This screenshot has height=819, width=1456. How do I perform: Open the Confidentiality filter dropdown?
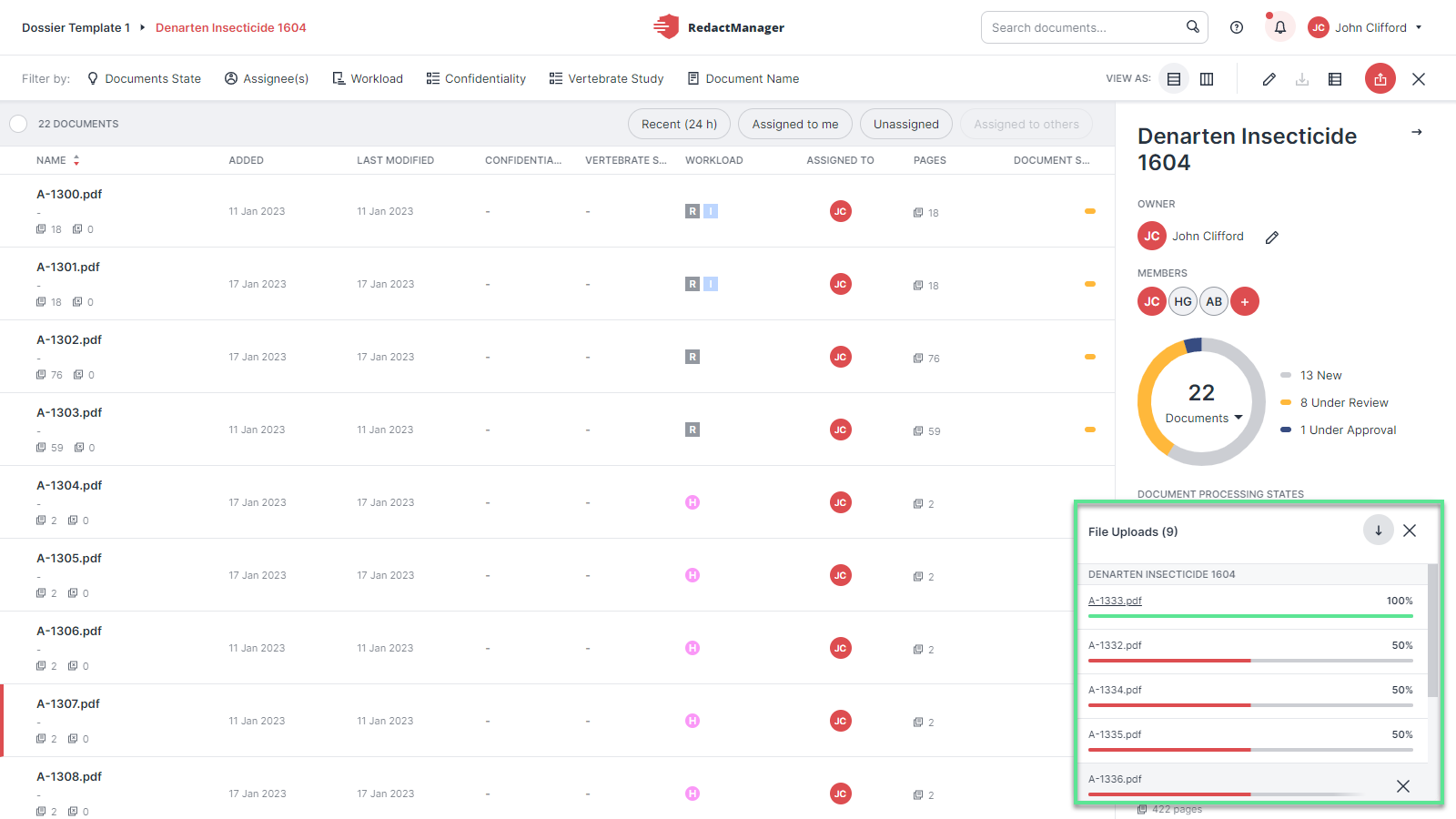(x=476, y=79)
